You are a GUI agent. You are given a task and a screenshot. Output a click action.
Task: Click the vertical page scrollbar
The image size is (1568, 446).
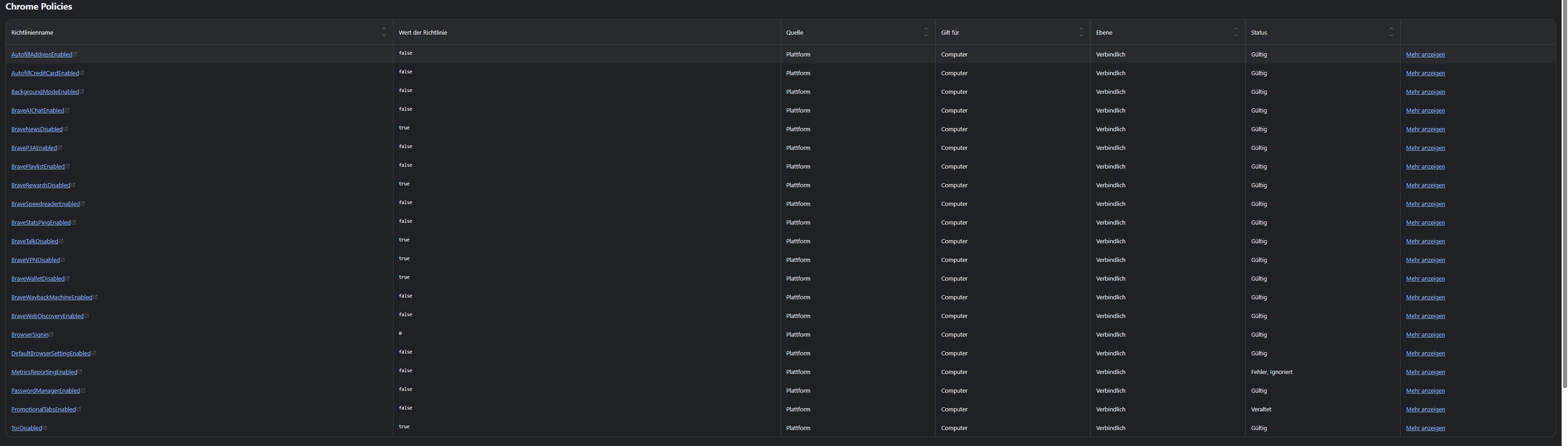[1564, 195]
